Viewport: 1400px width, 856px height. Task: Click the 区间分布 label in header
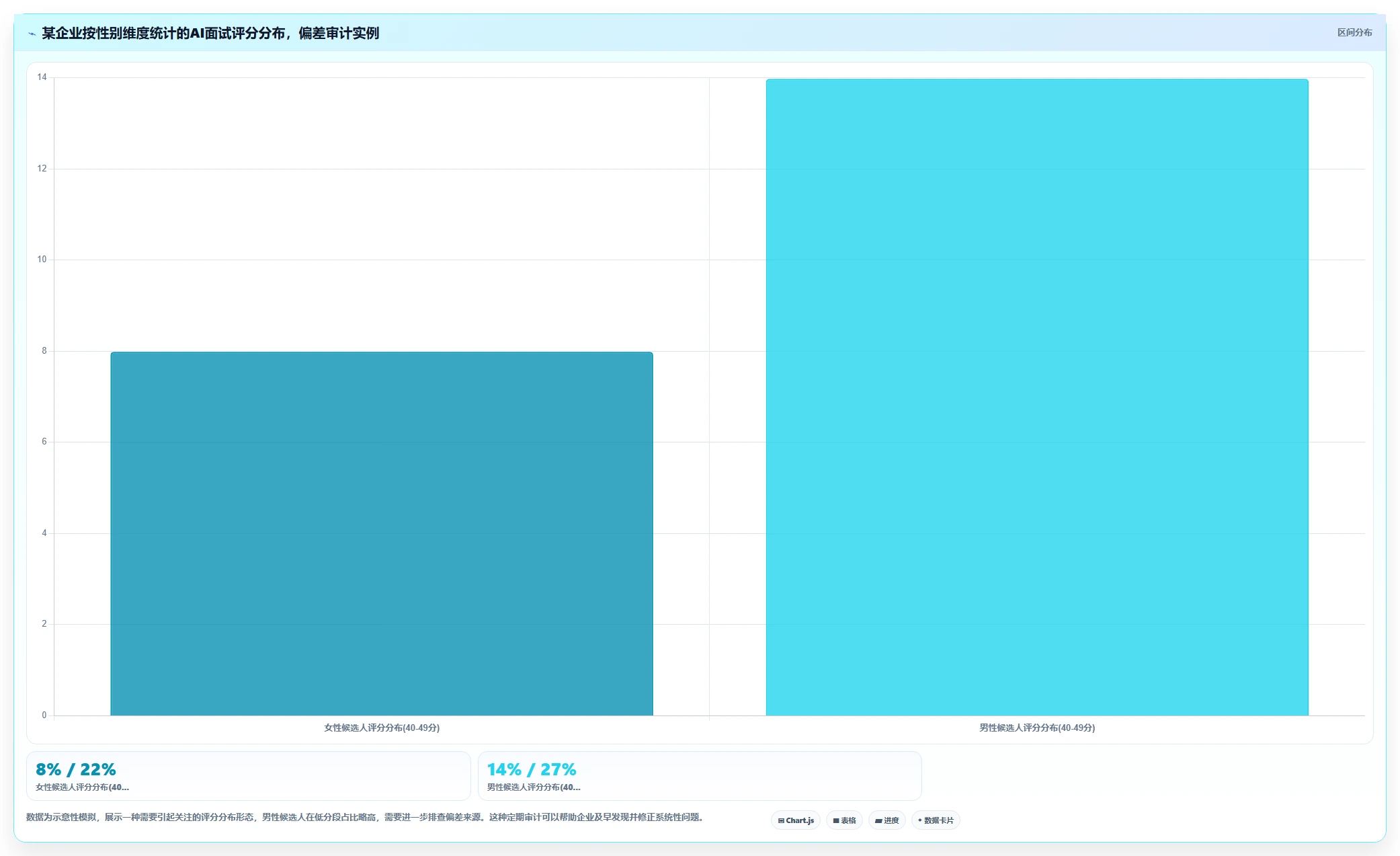(1354, 32)
